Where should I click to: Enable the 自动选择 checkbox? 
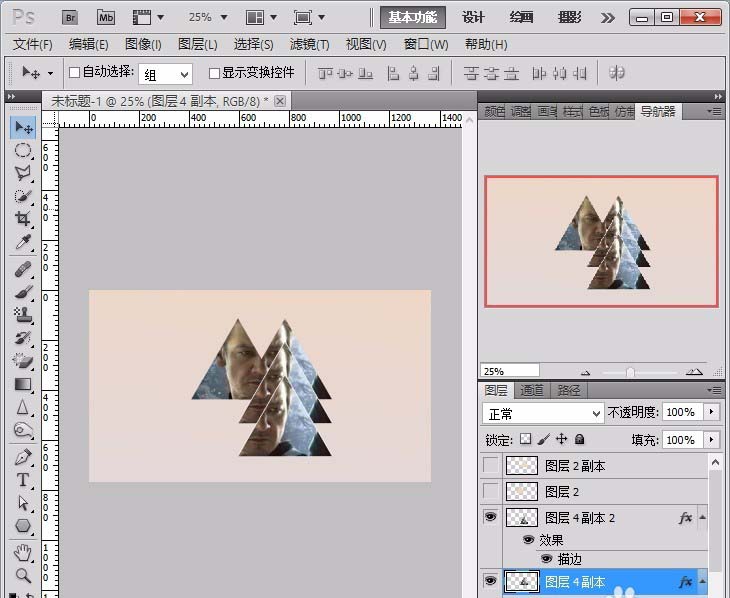click(x=73, y=73)
